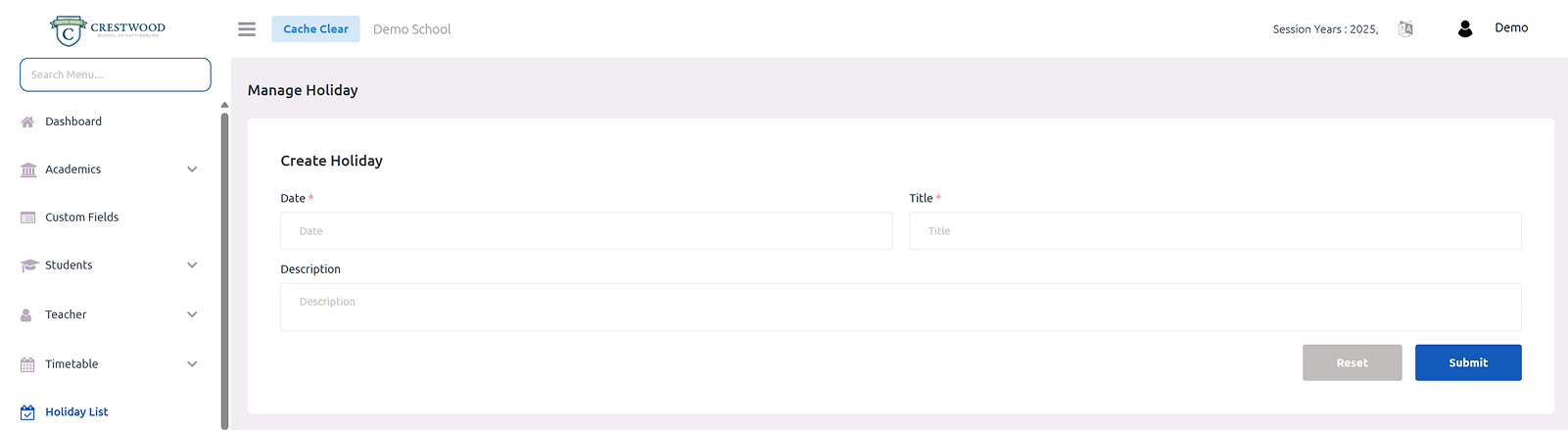Click the Timetable calendar icon

[27, 364]
